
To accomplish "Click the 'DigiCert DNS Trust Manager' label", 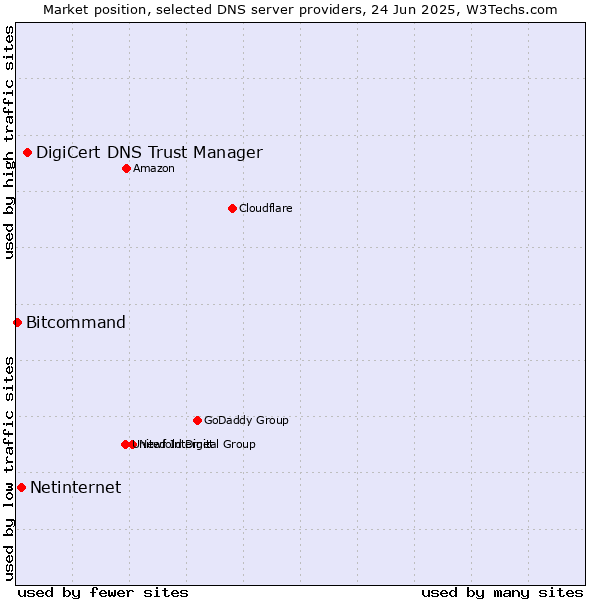I will pyautogui.click(x=149, y=153).
